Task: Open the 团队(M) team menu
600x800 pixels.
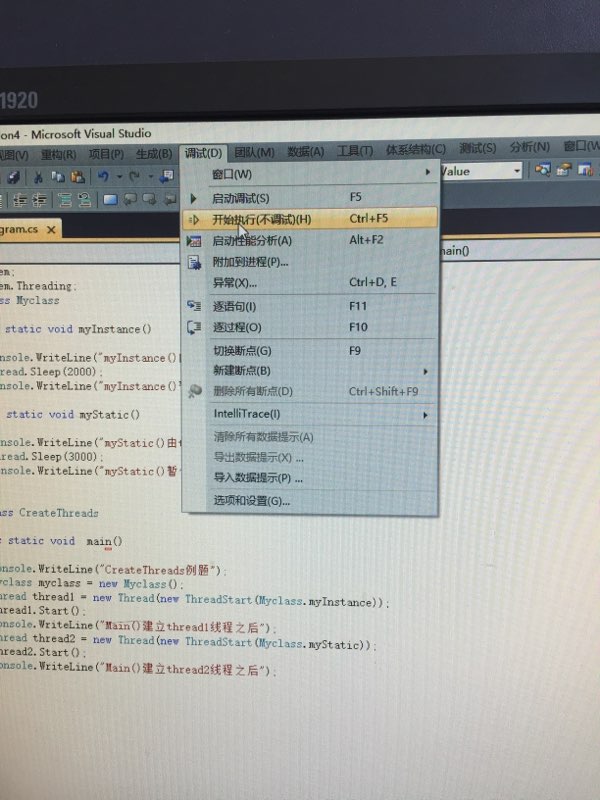Action: (254, 152)
